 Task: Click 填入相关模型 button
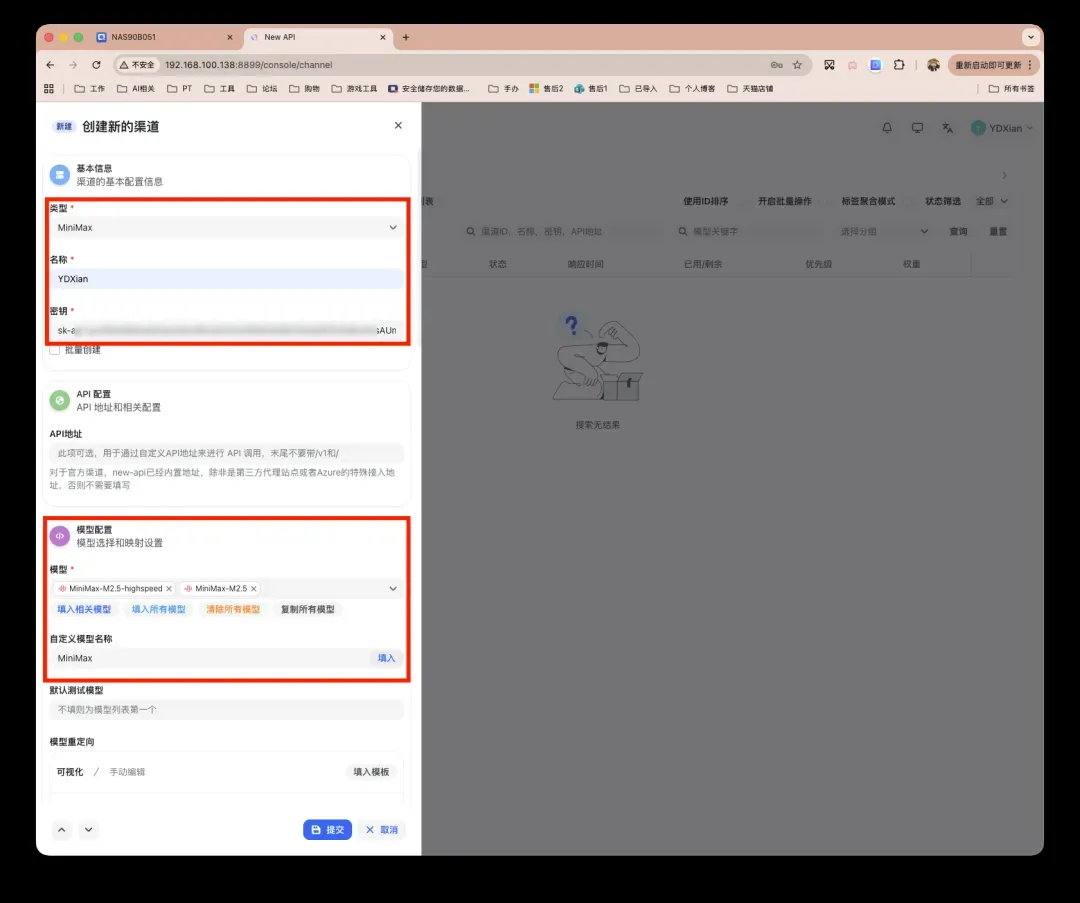(x=84, y=609)
